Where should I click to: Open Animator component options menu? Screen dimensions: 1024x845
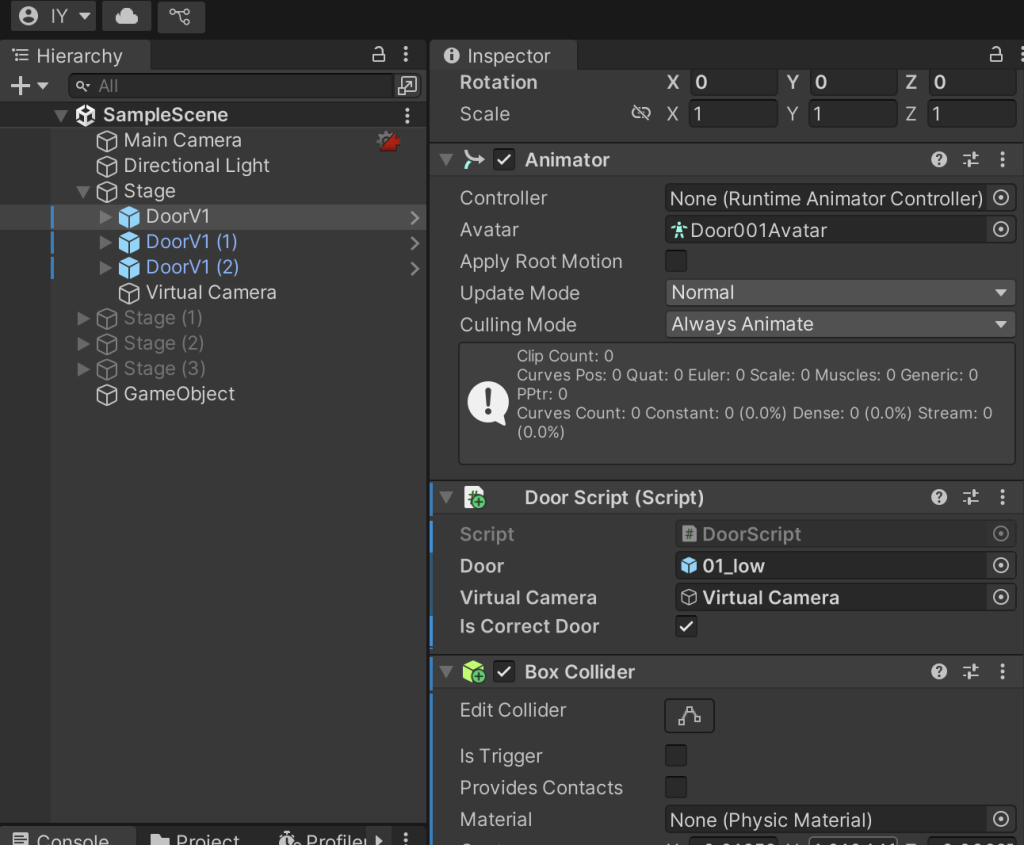coord(1002,159)
